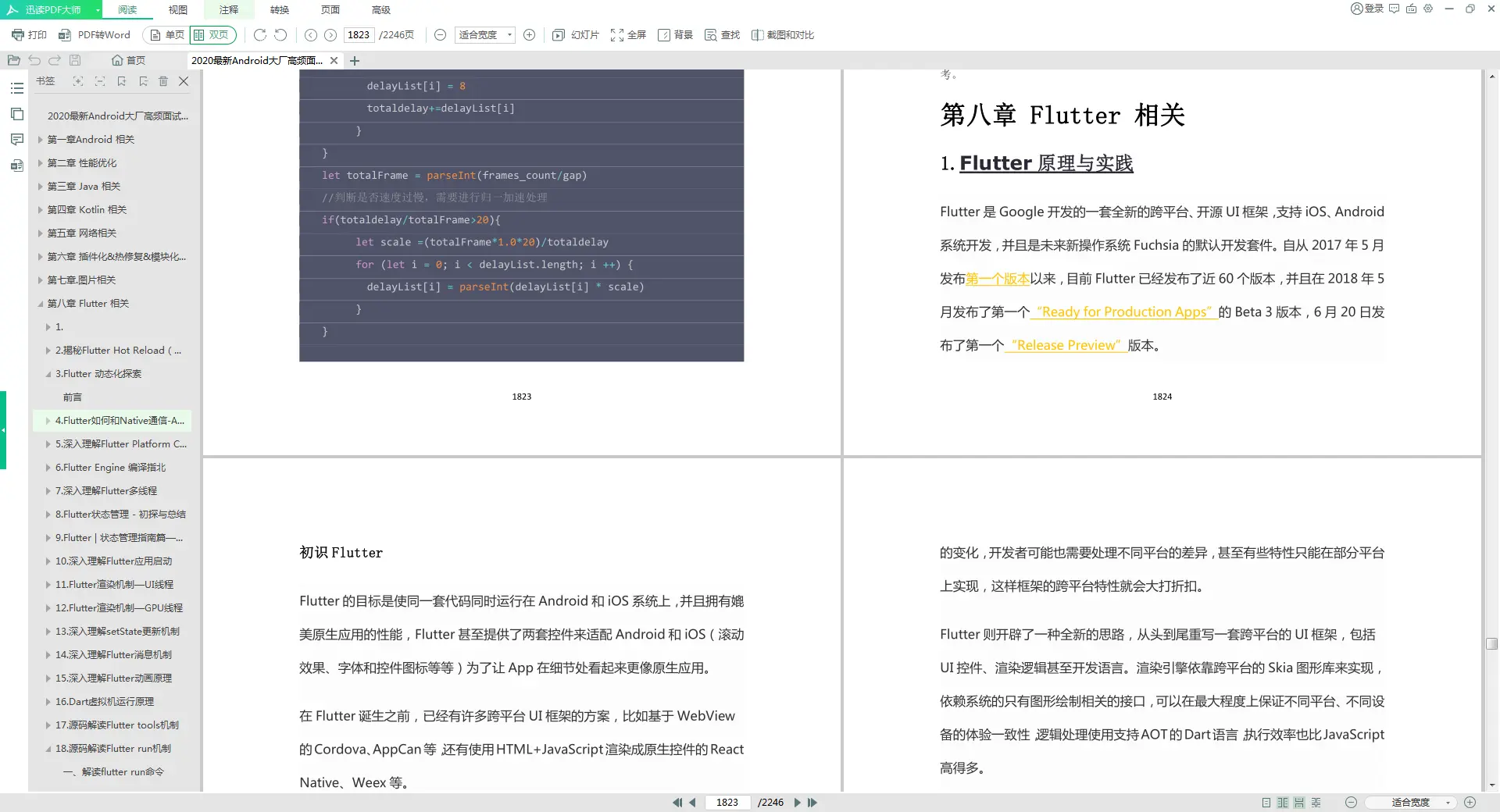Viewport: 1500px width, 812px height.
Task: Switch to the 注释 ribbon tab
Action: [227, 10]
